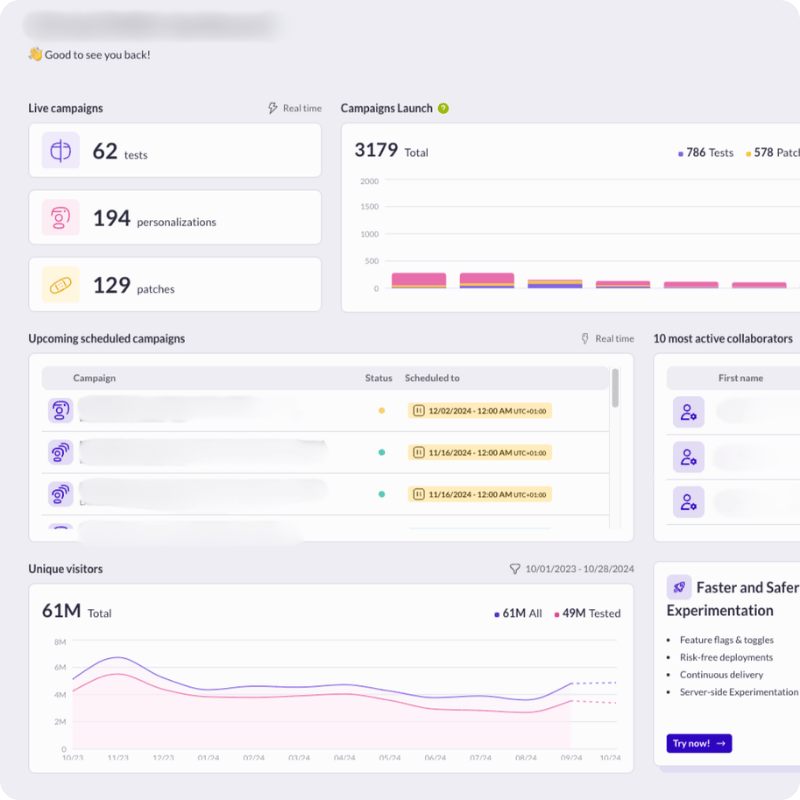Select the first collaborator's user icon
800x800 pixels.
(x=688, y=411)
